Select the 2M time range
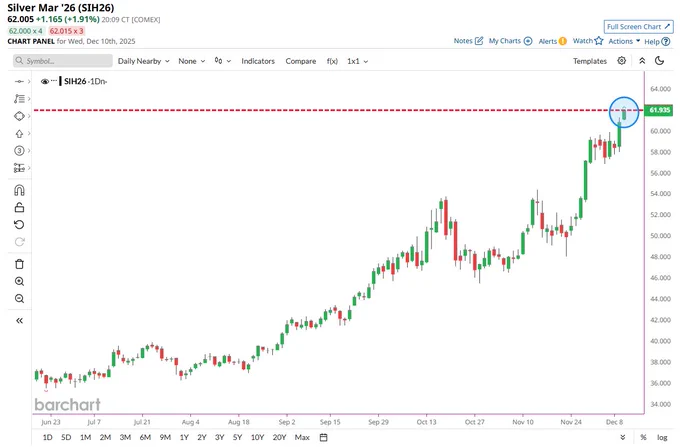680x447 pixels. click(x=105, y=437)
